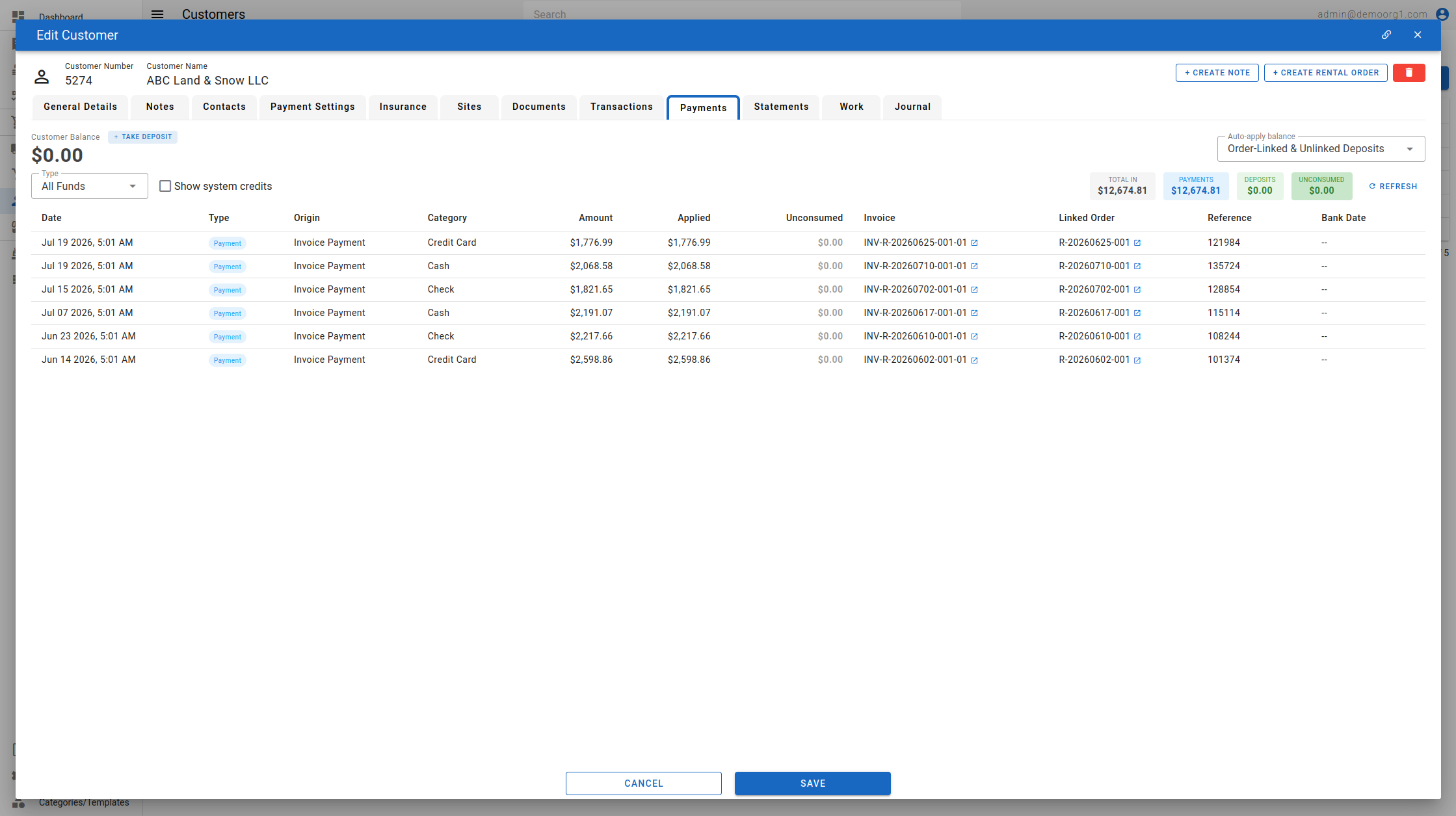Click the Save button
Viewport: 1456px width, 816px height.
(813, 783)
